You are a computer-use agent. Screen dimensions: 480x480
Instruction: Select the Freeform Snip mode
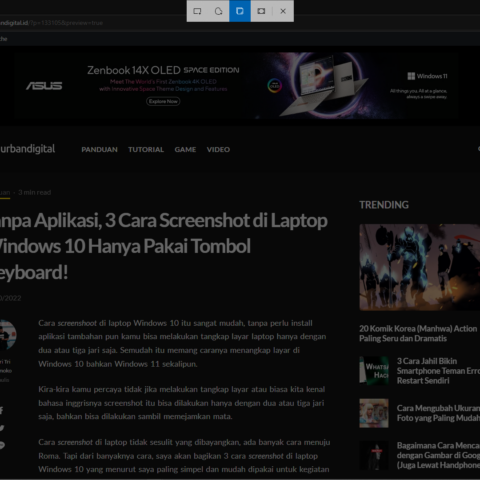[218, 11]
